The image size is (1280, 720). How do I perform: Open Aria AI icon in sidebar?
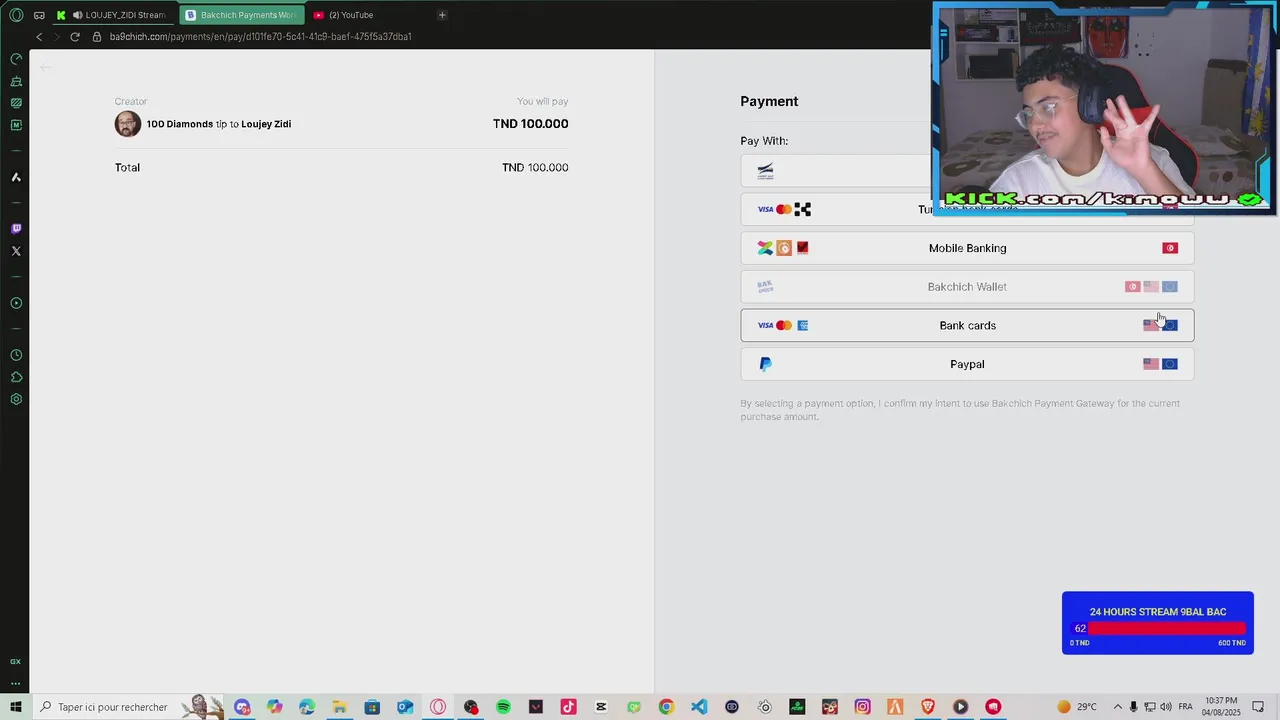tap(16, 177)
